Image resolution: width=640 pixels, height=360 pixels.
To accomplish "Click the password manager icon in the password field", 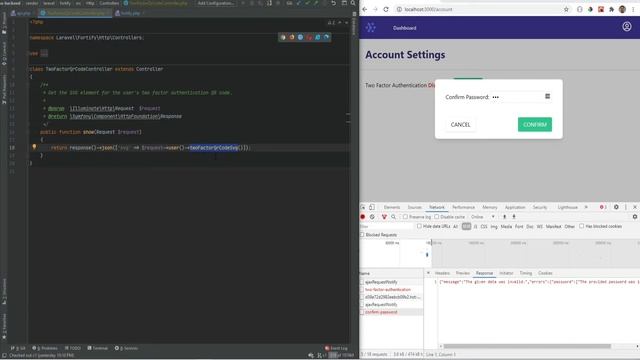I will pyautogui.click(x=547, y=96).
